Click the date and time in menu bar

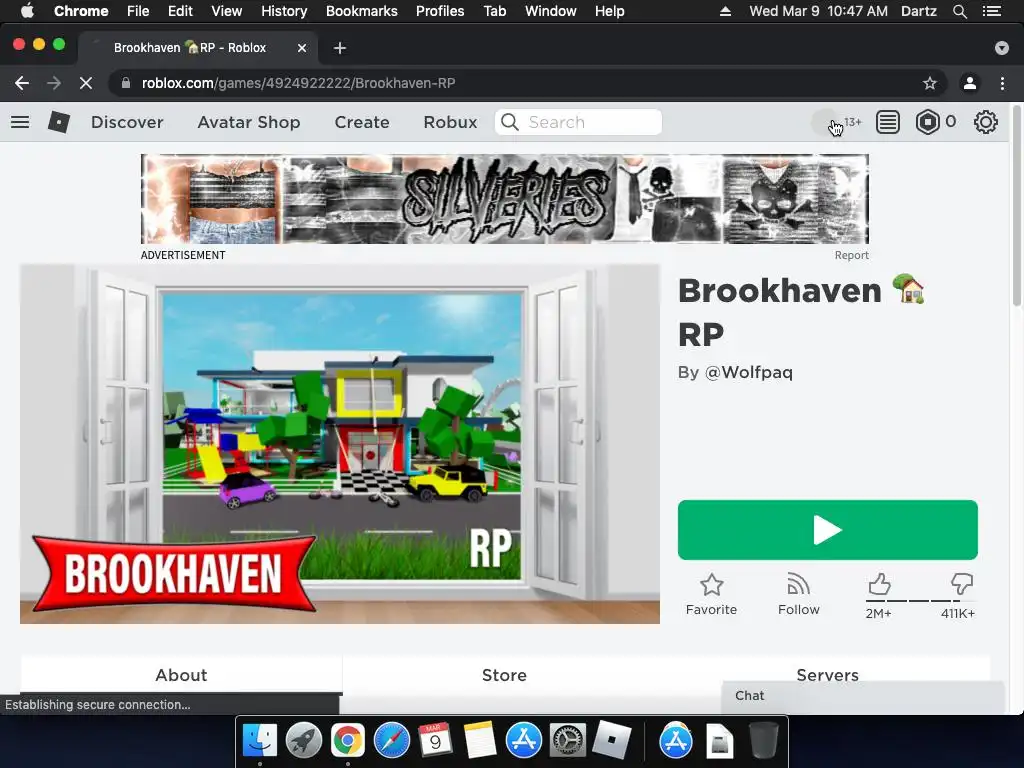[818, 11]
